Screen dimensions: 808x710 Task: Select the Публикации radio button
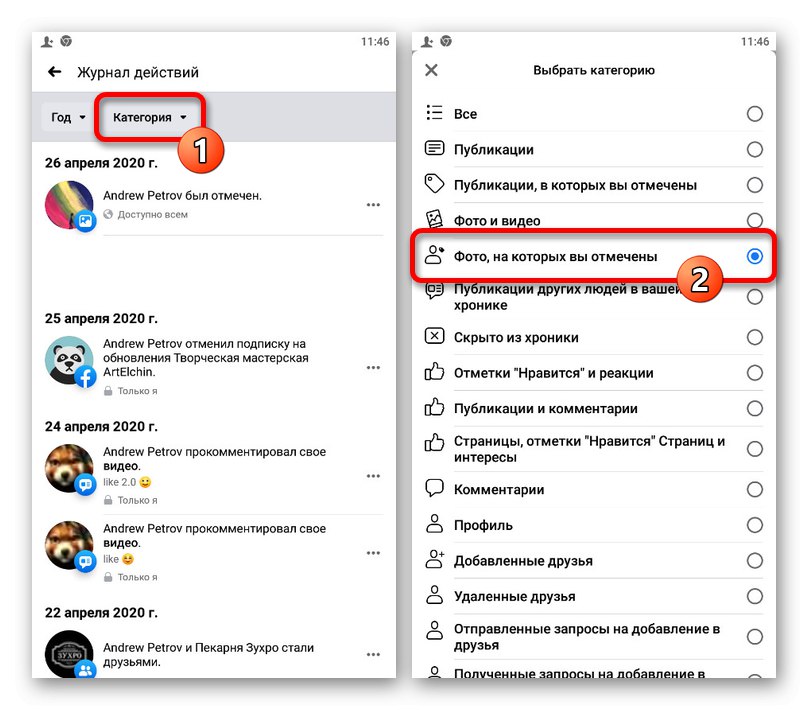click(x=754, y=149)
